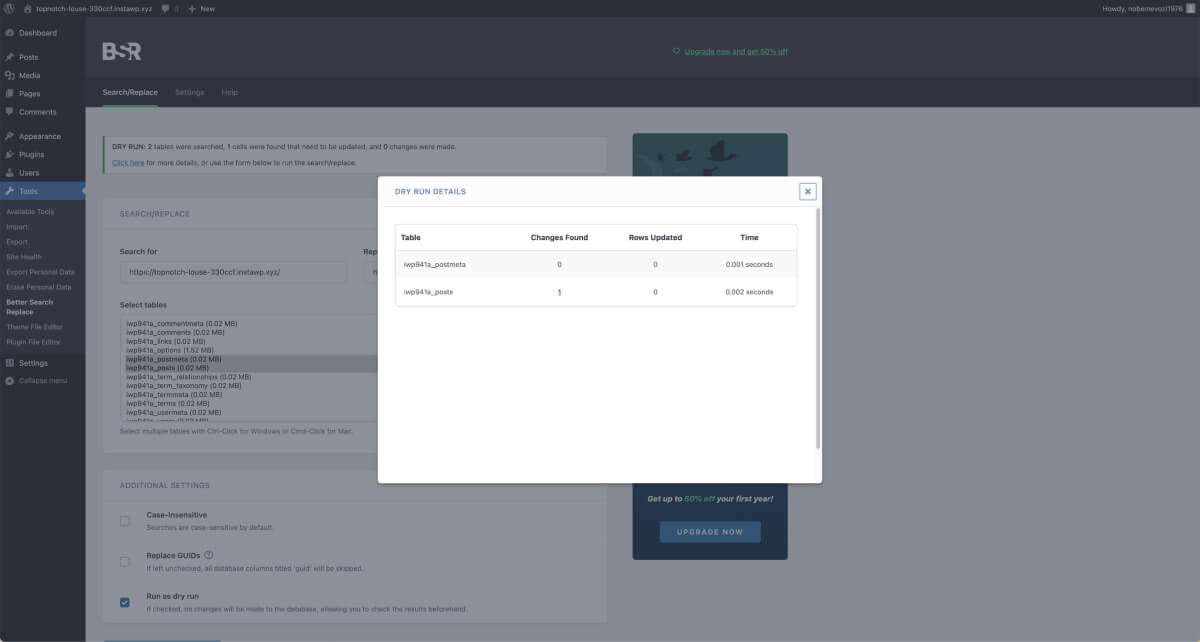Screen dimensions: 1200x642
Task: Click the Appearance brush icon in sidebar
Action: pyautogui.click(x=9, y=136)
